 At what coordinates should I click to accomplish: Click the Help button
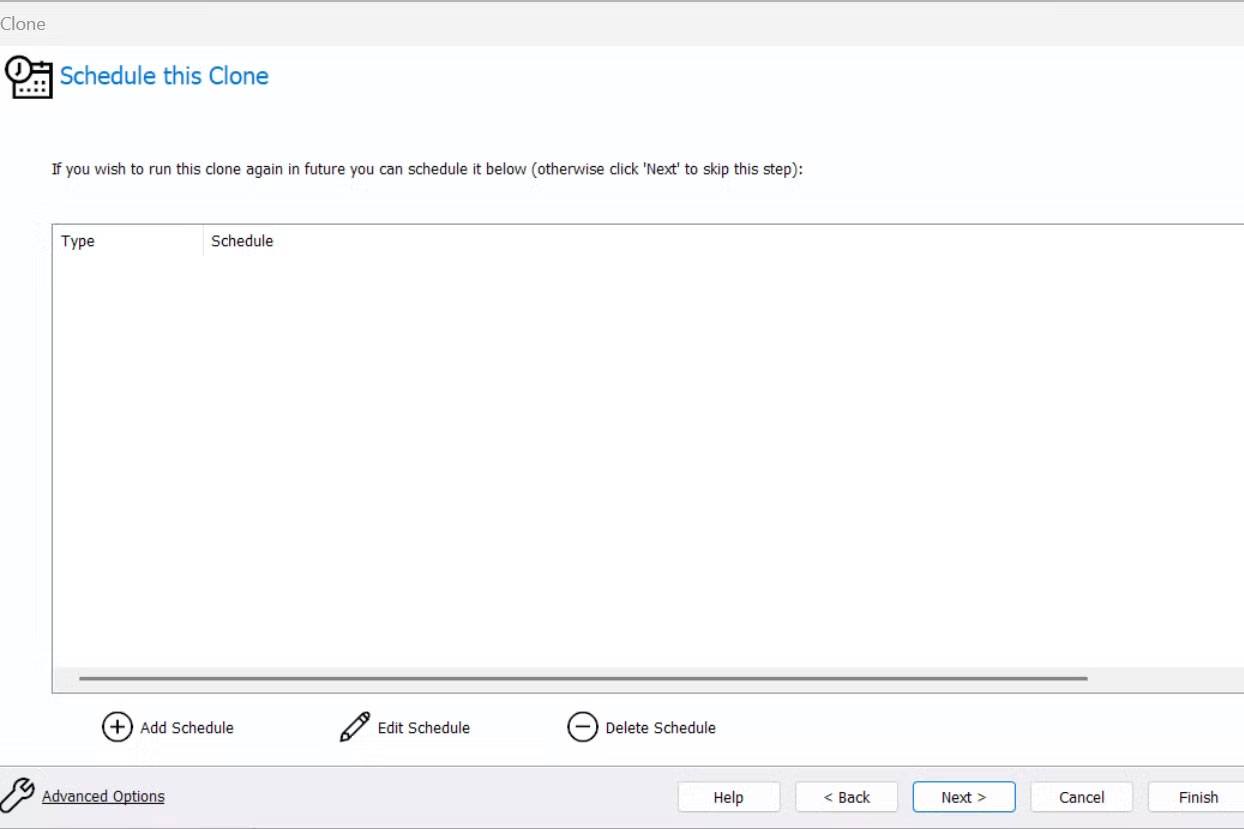click(x=728, y=797)
